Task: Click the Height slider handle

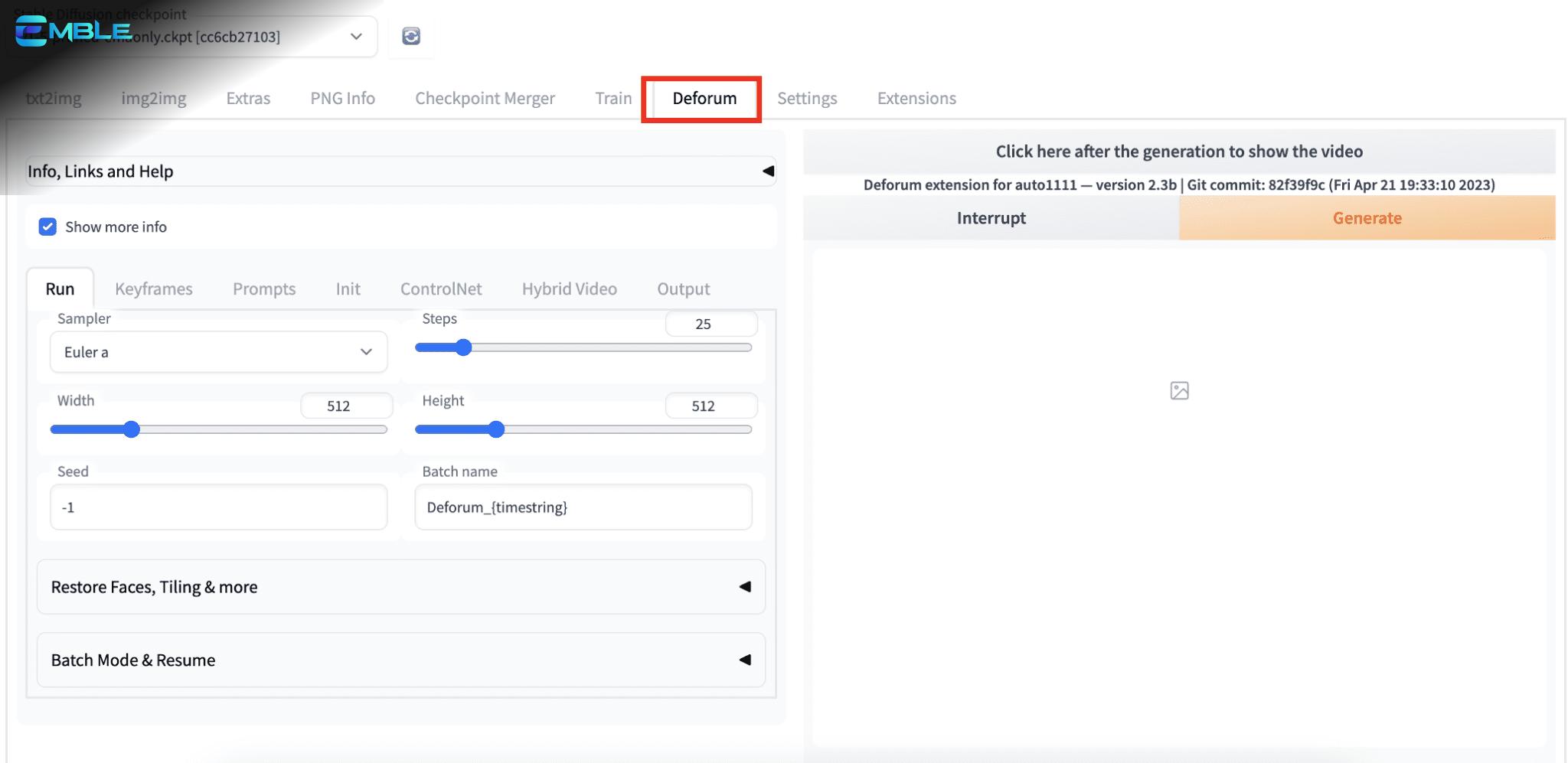Action: (496, 429)
